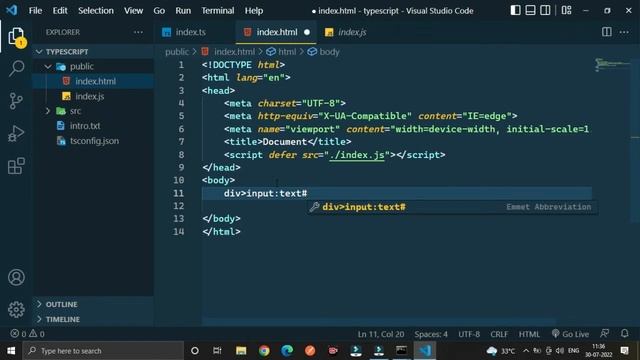Open Microsoft Edge from the taskbar
640x360 pixels.
click(287, 351)
